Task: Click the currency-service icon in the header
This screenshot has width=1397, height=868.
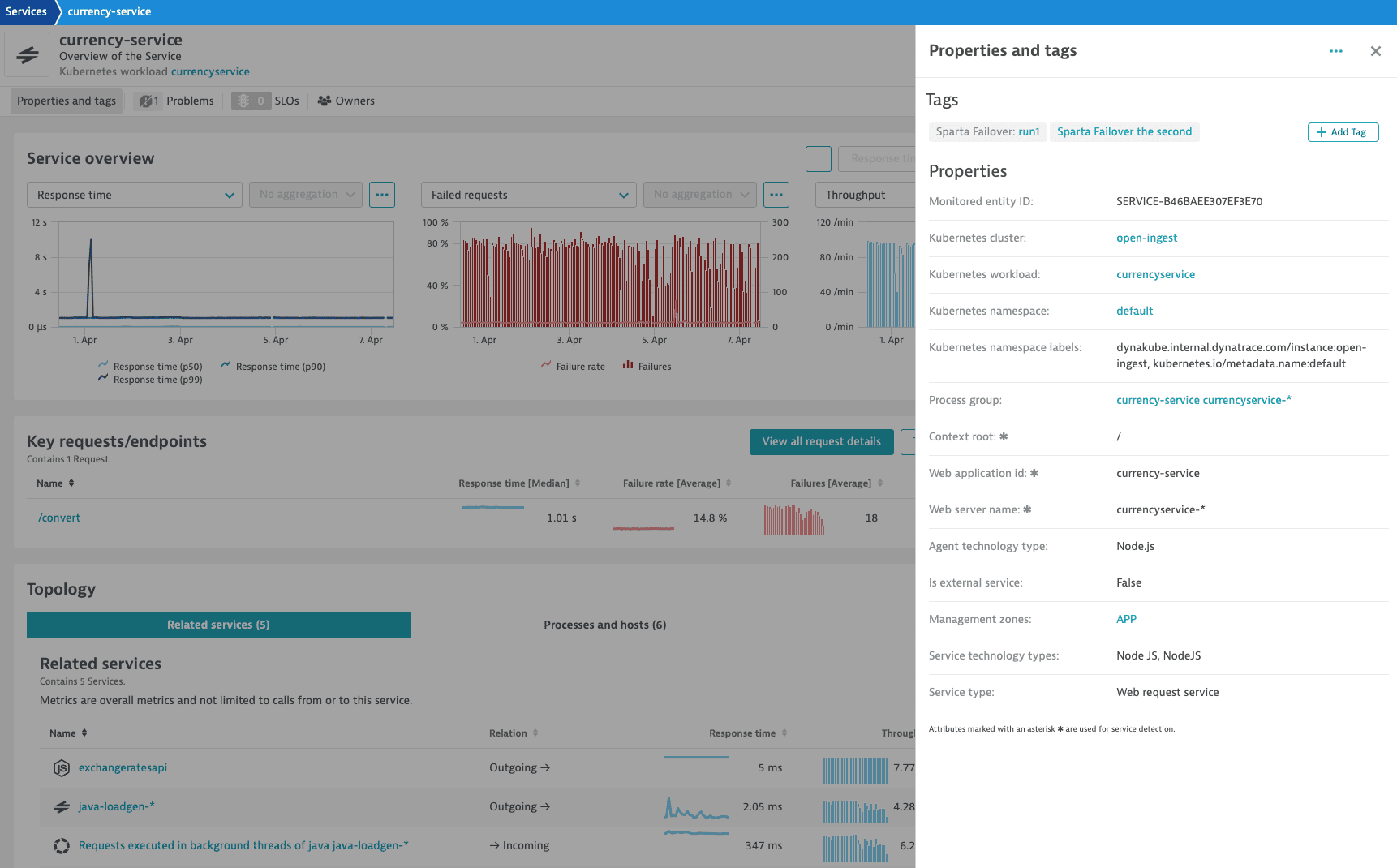Action: pos(27,55)
